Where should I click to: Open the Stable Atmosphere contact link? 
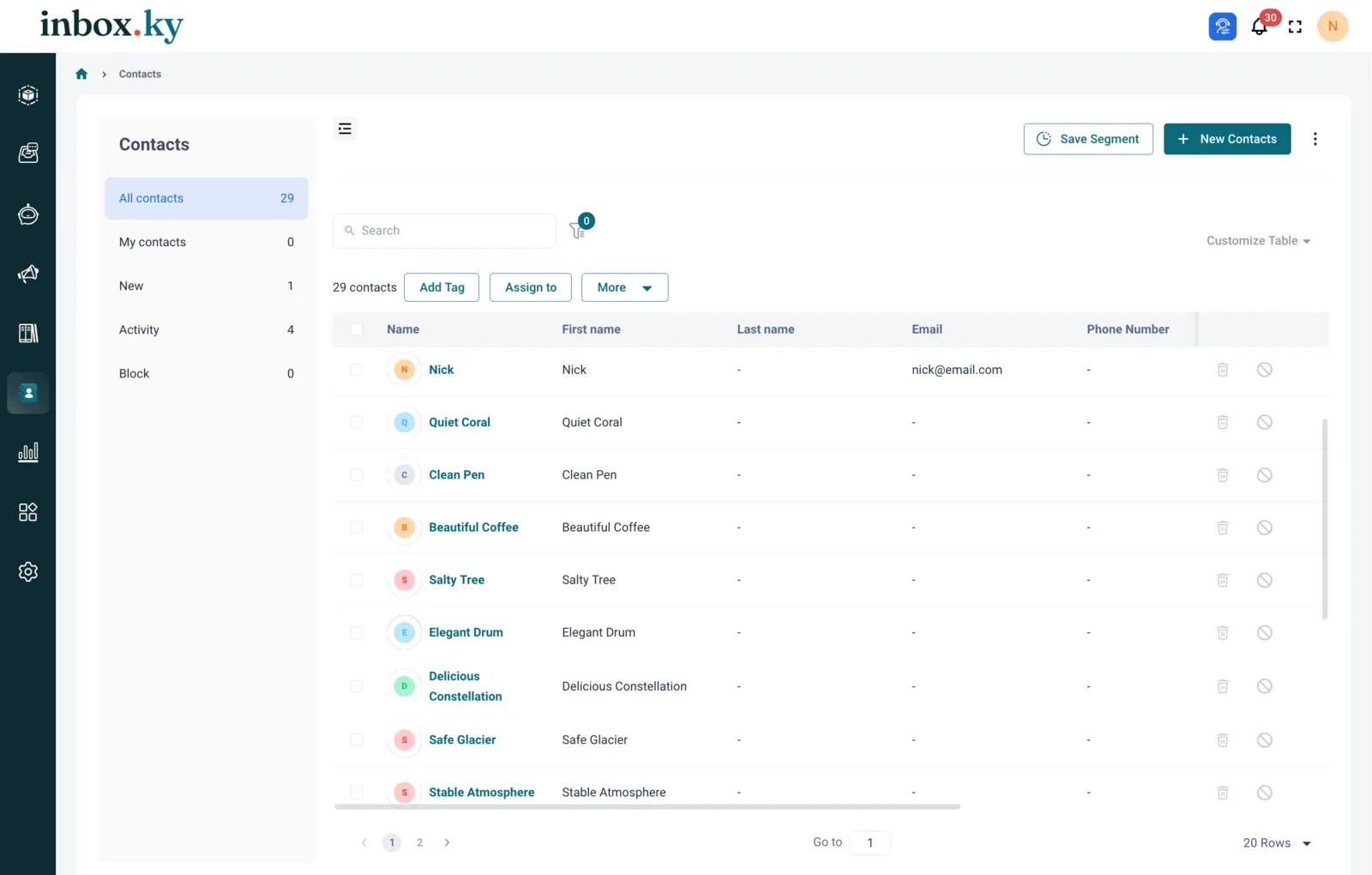(x=481, y=793)
